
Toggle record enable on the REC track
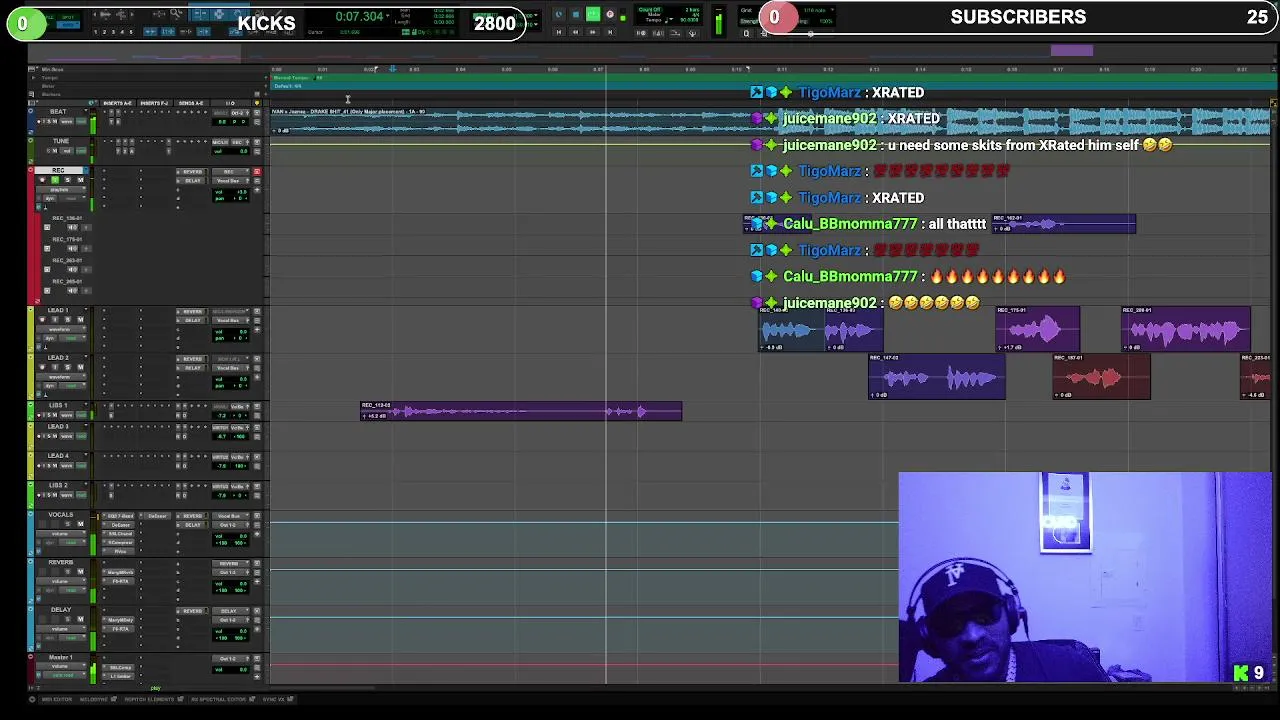point(42,180)
